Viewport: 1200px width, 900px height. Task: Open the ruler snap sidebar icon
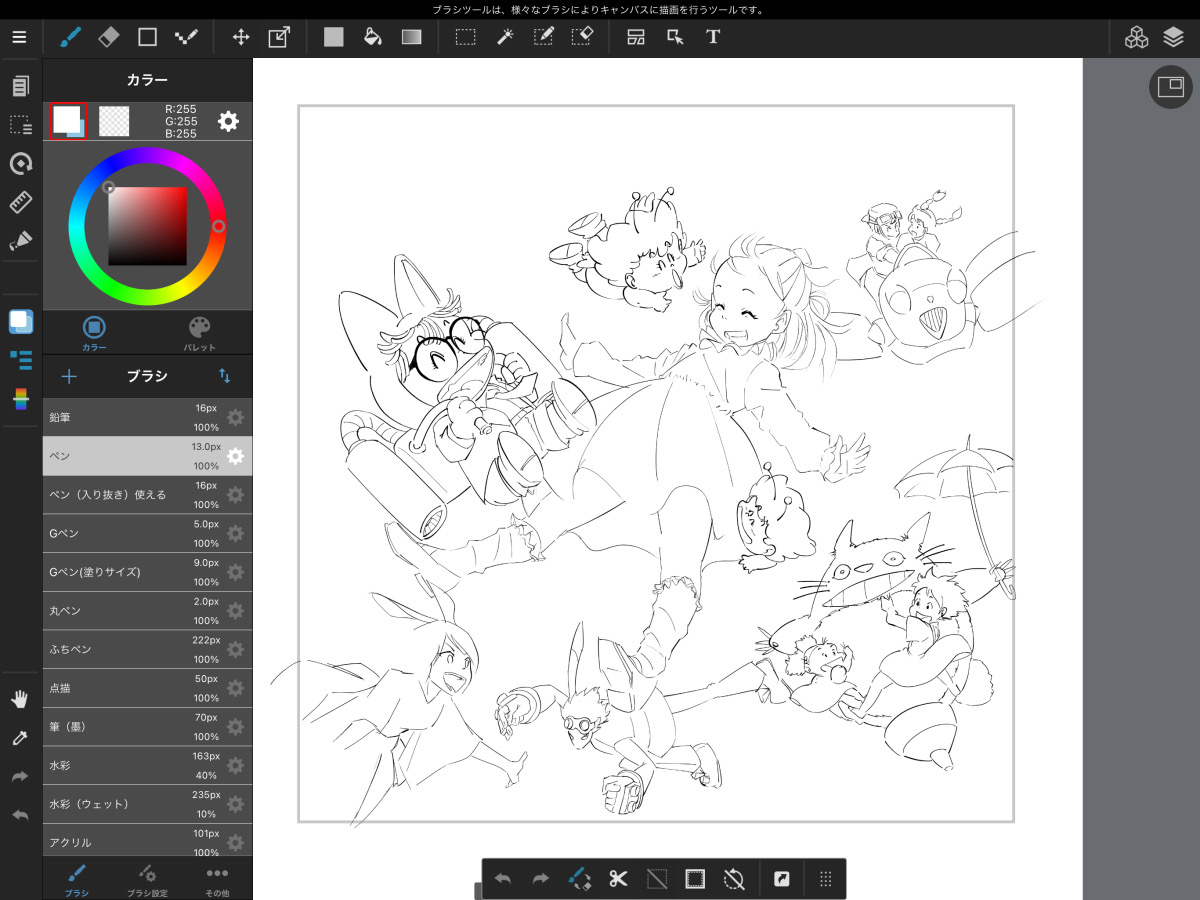coord(20,202)
